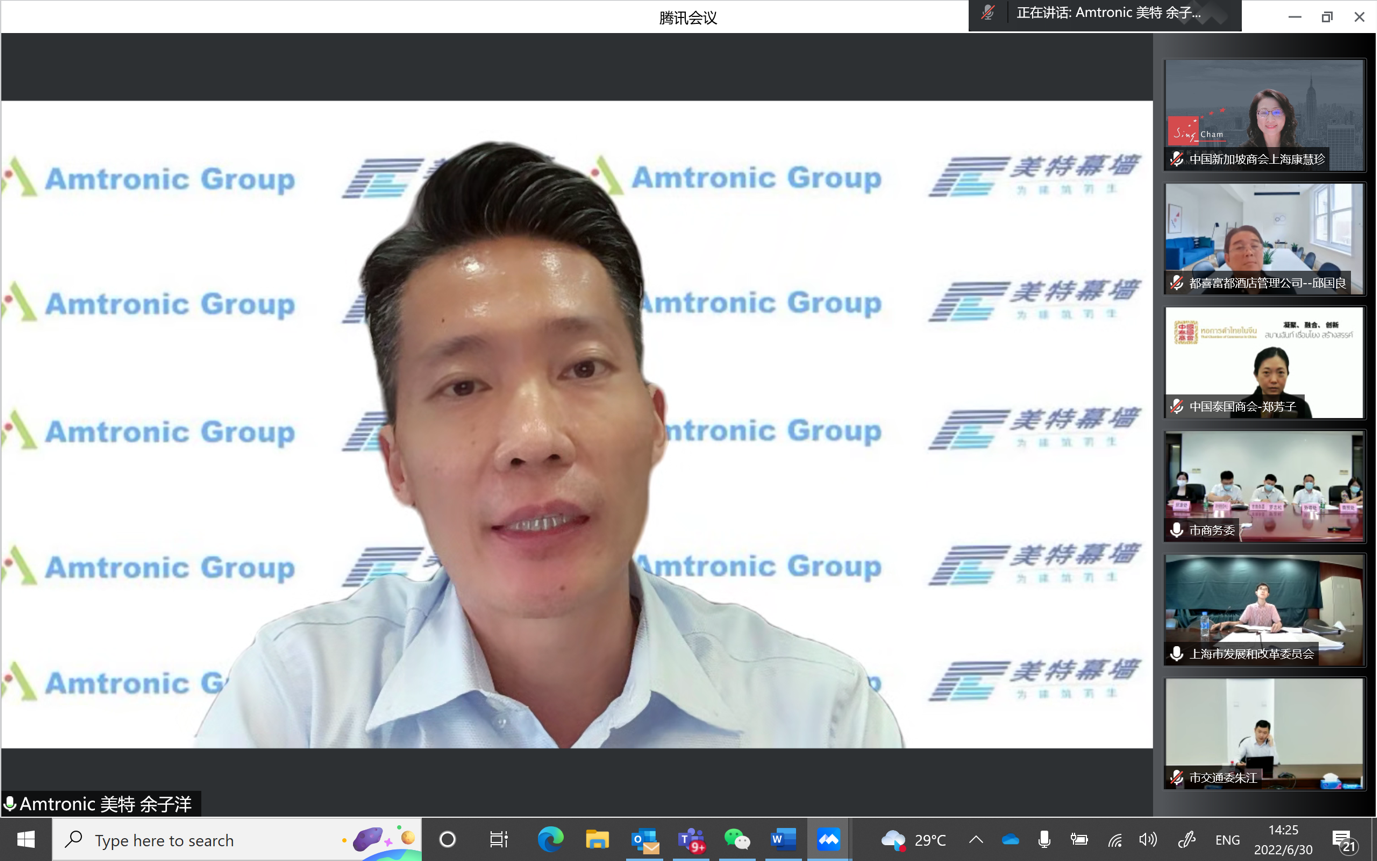1377x861 pixels.
Task: Open Microsoft Edge from the taskbar
Action: tap(550, 840)
